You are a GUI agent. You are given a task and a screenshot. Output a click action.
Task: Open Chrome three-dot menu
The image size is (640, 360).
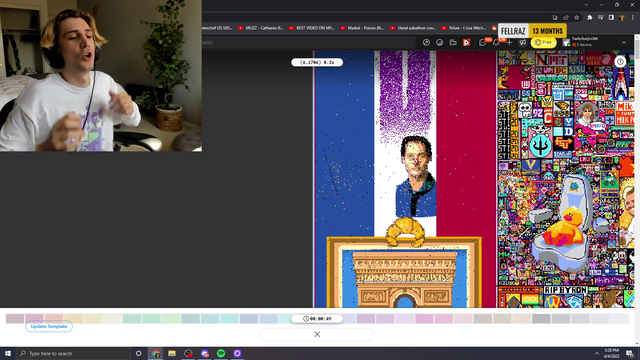pos(633,18)
